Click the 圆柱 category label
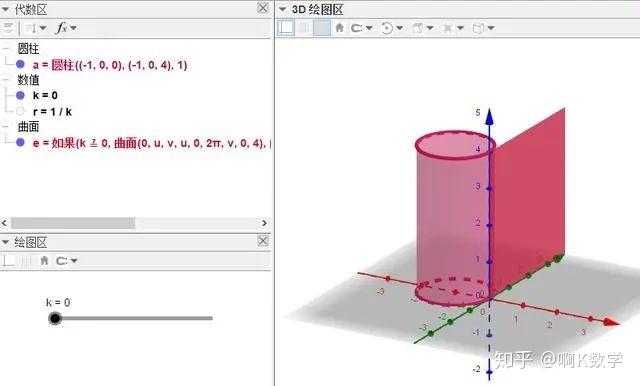The image size is (640, 386). tap(28, 49)
